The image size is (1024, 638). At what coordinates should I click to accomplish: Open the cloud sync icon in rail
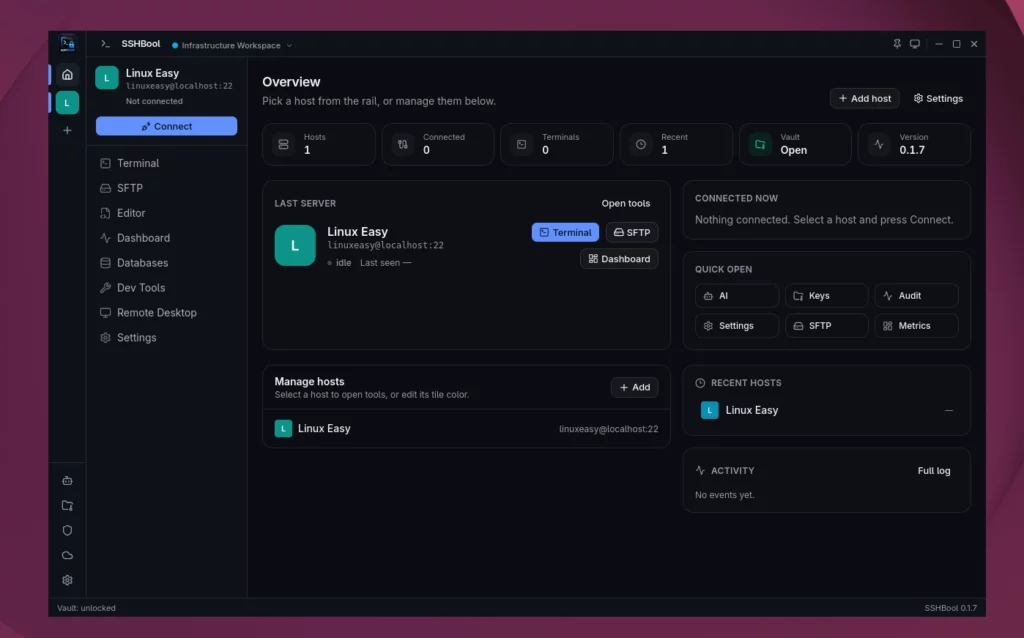point(67,555)
